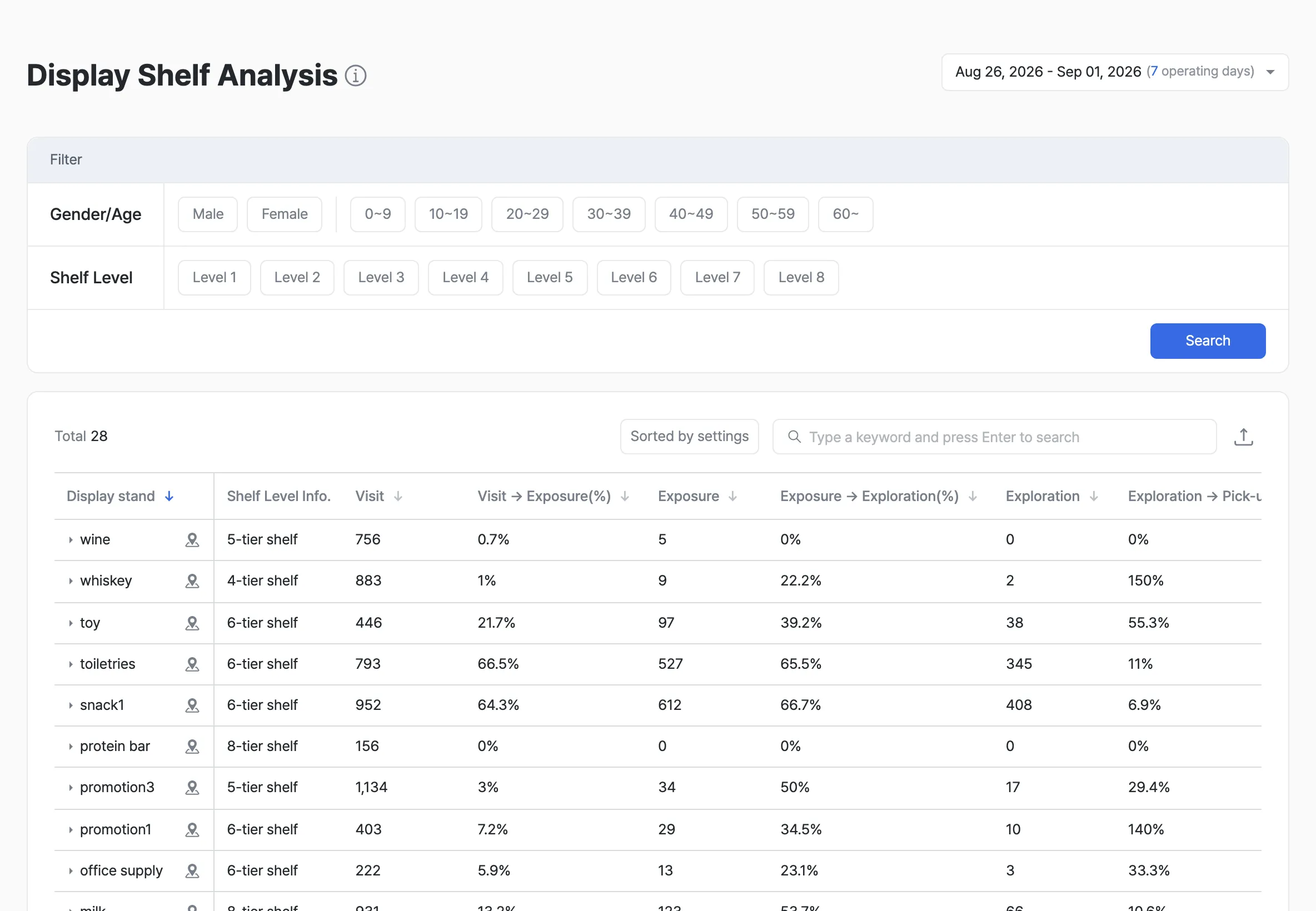1316x911 pixels.
Task: Toggle the Level 1 shelf filter
Action: coord(214,277)
